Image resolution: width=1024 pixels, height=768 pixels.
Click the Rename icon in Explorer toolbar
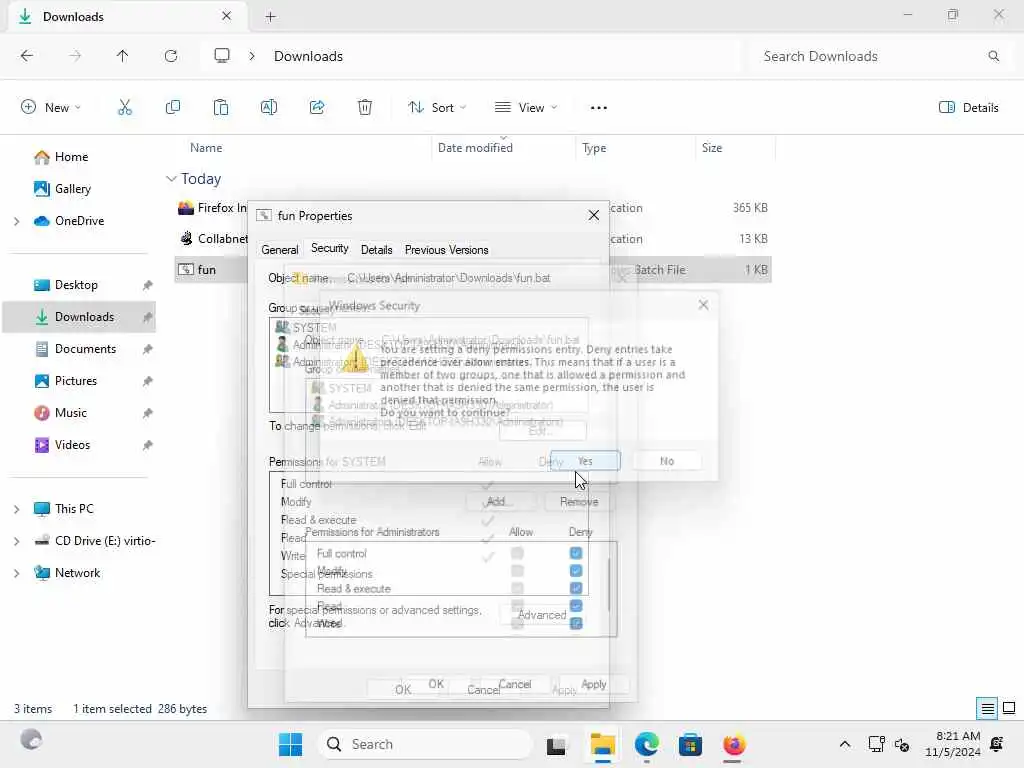click(269, 108)
